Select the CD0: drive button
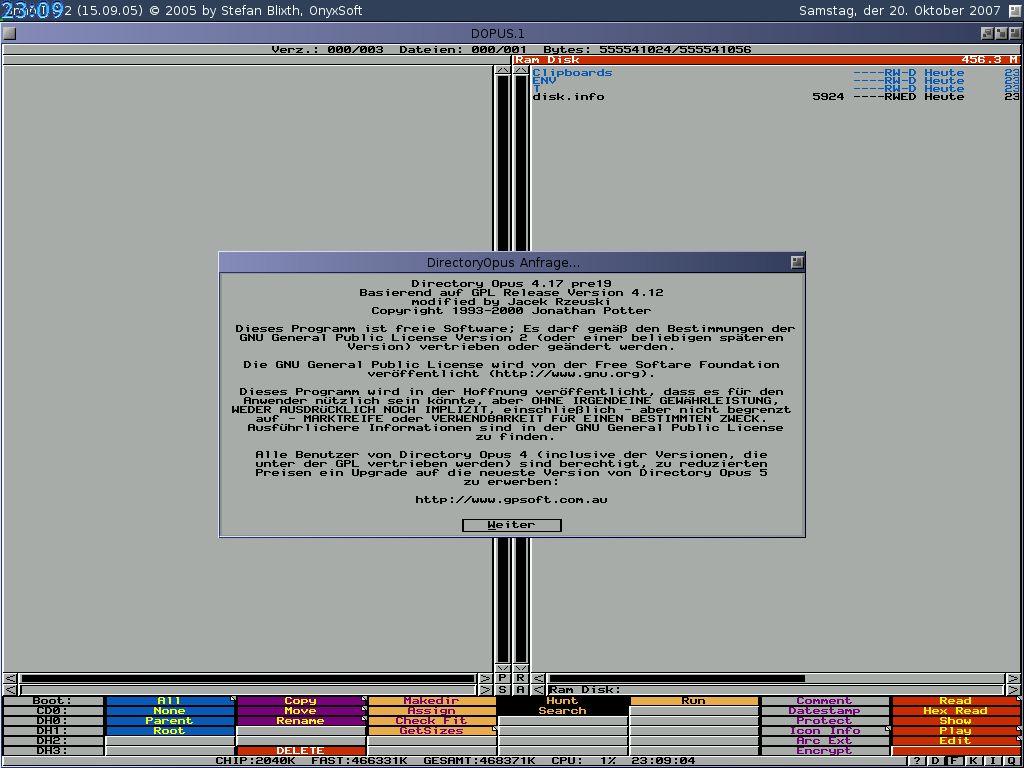1024x768 pixels. [x=53, y=711]
